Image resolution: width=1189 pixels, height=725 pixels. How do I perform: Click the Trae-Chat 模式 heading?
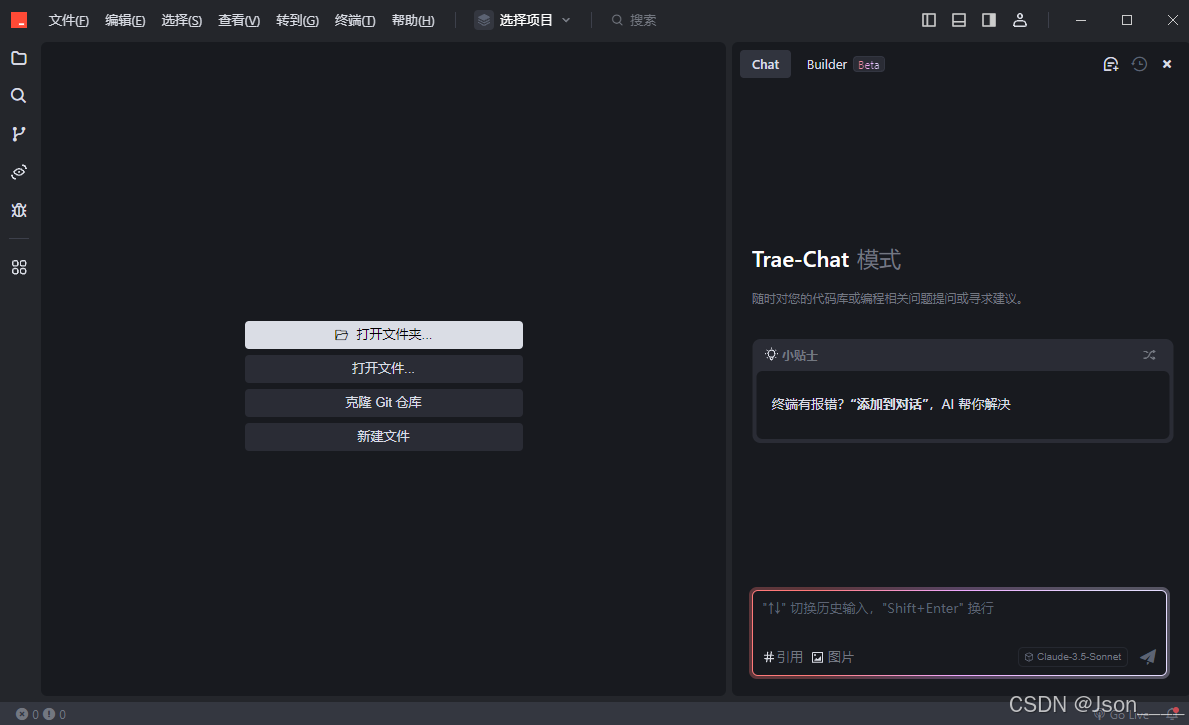[826, 259]
